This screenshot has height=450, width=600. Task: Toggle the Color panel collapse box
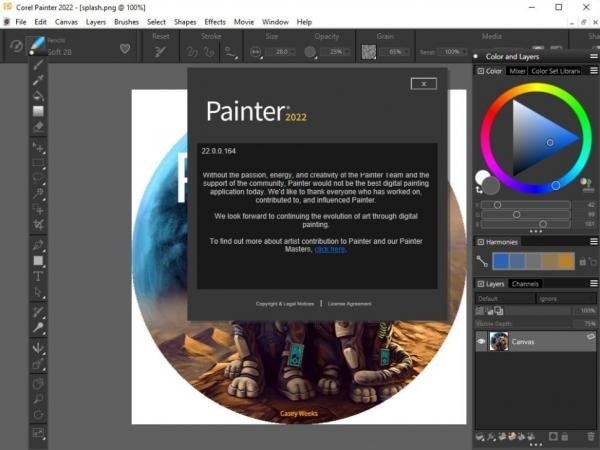(x=481, y=71)
